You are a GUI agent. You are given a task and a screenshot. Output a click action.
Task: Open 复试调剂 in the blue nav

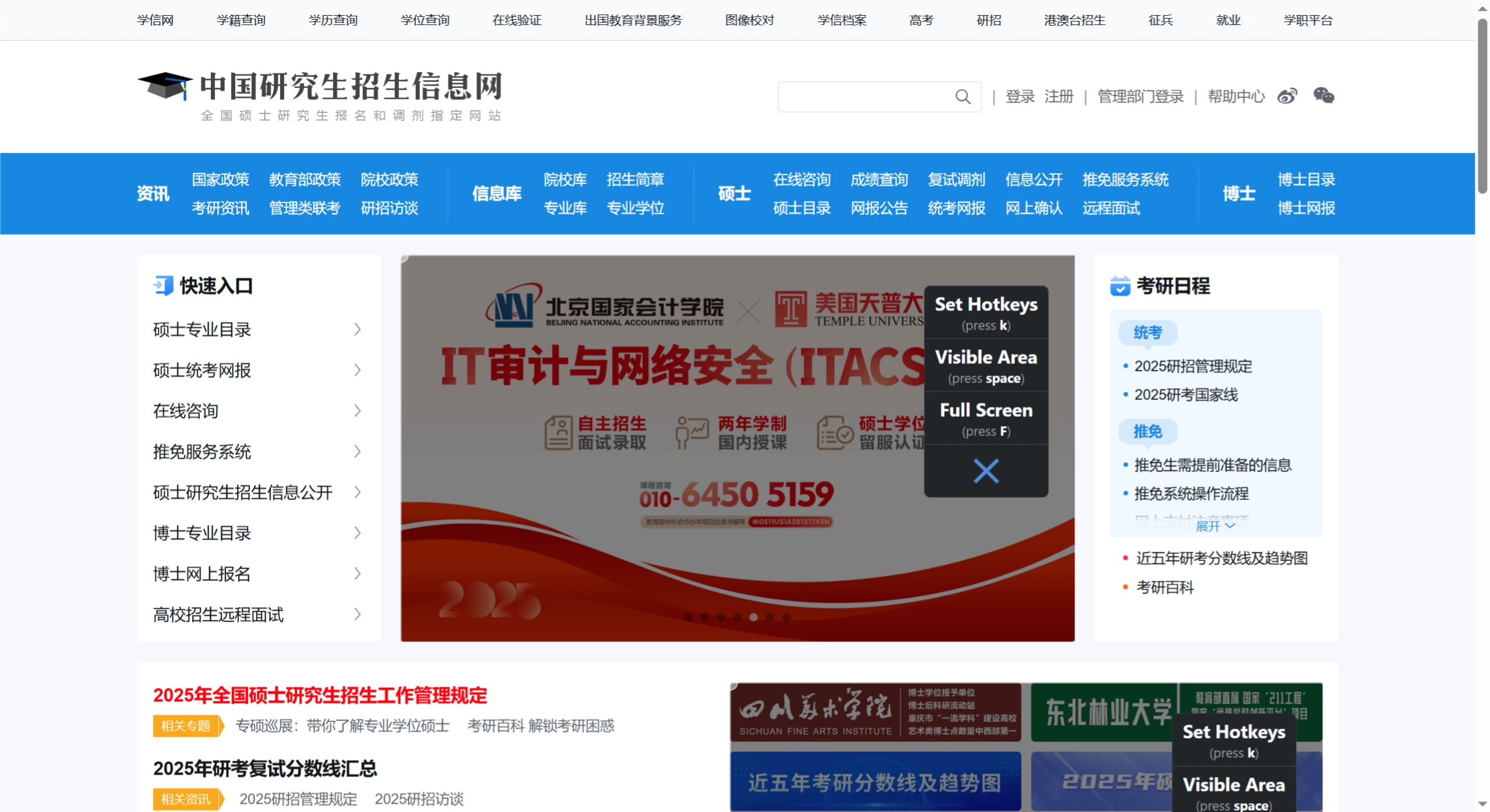point(956,179)
